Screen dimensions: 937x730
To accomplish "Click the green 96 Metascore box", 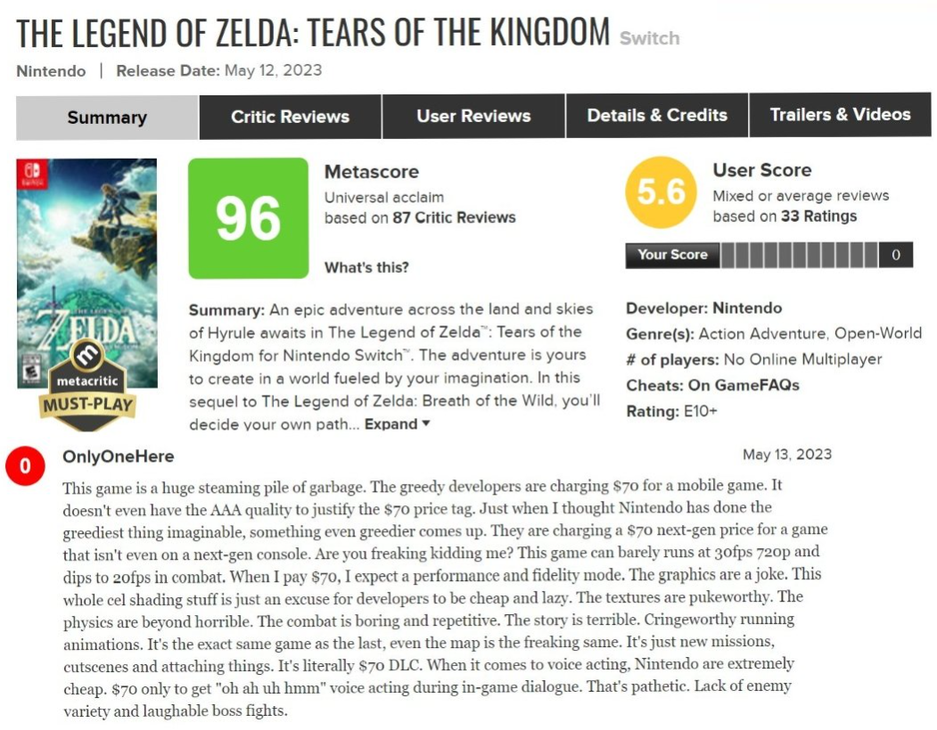I will coord(248,218).
